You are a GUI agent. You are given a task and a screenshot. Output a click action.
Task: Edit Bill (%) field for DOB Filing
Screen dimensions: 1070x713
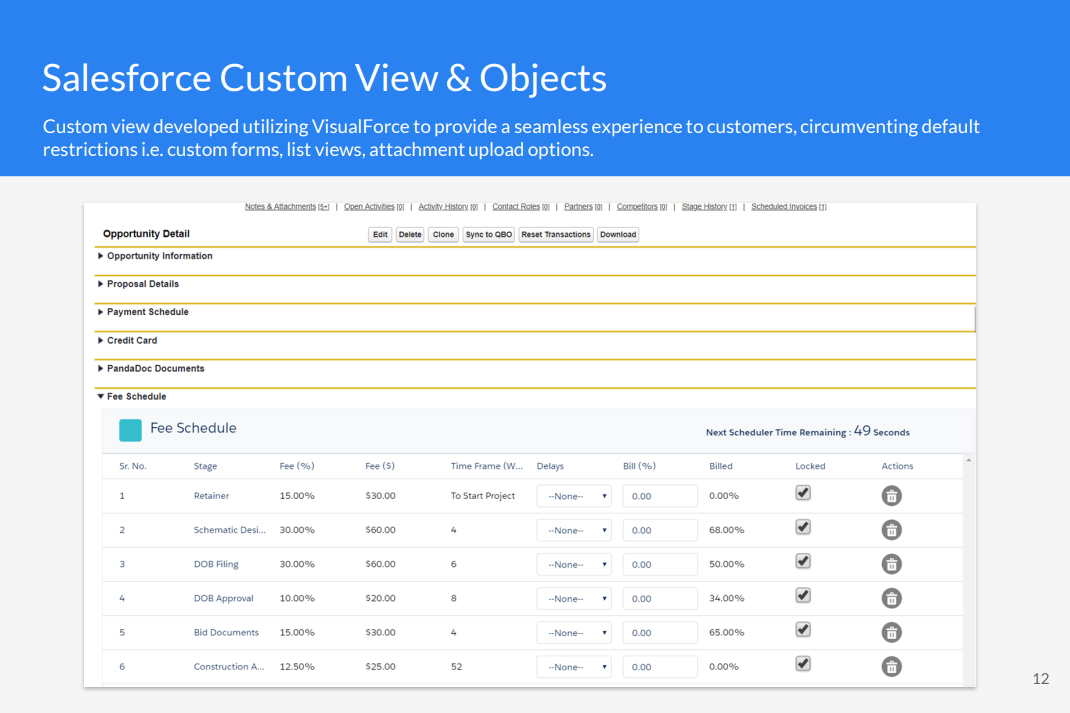click(660, 564)
